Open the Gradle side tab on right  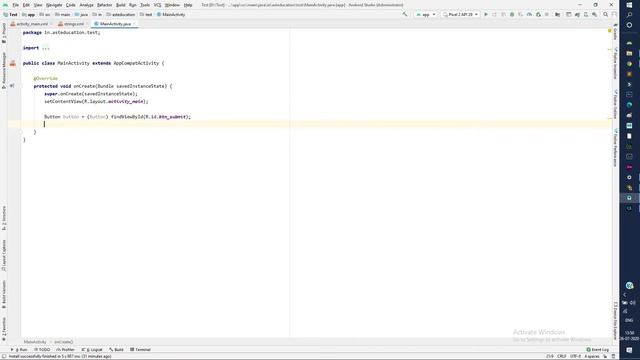616,31
